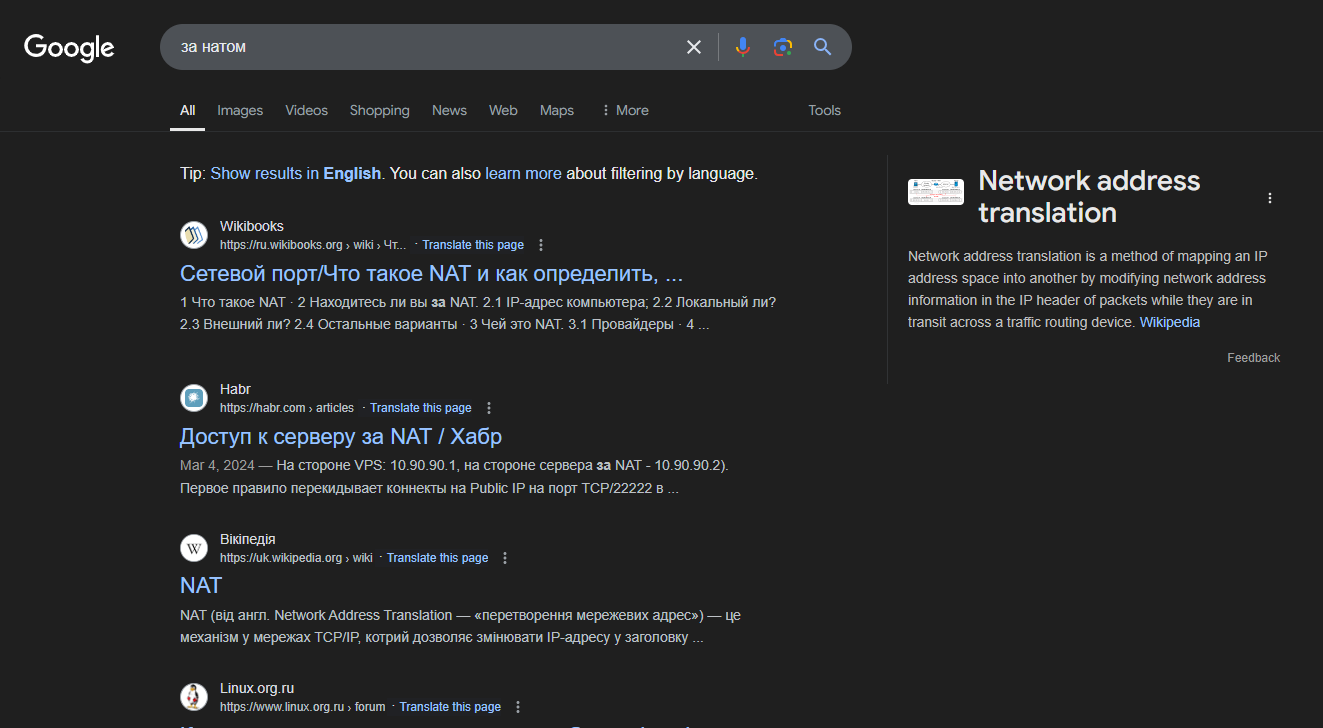Clear the search query with the X icon

tap(694, 47)
